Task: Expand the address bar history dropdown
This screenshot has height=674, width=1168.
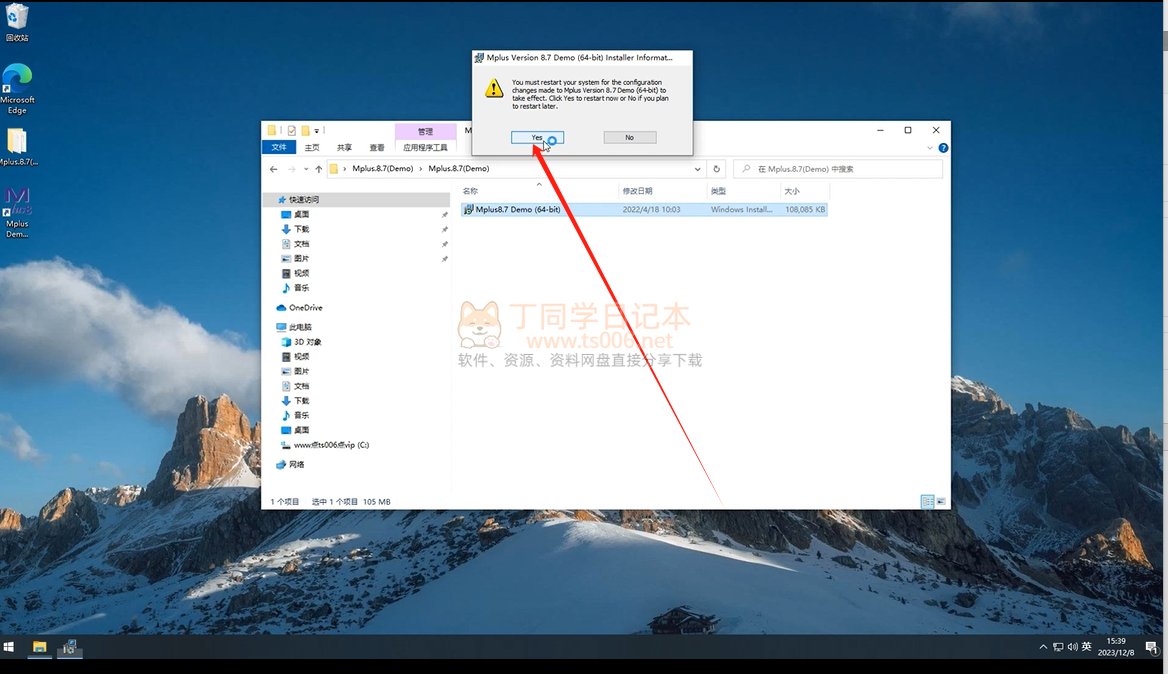Action: pos(697,169)
